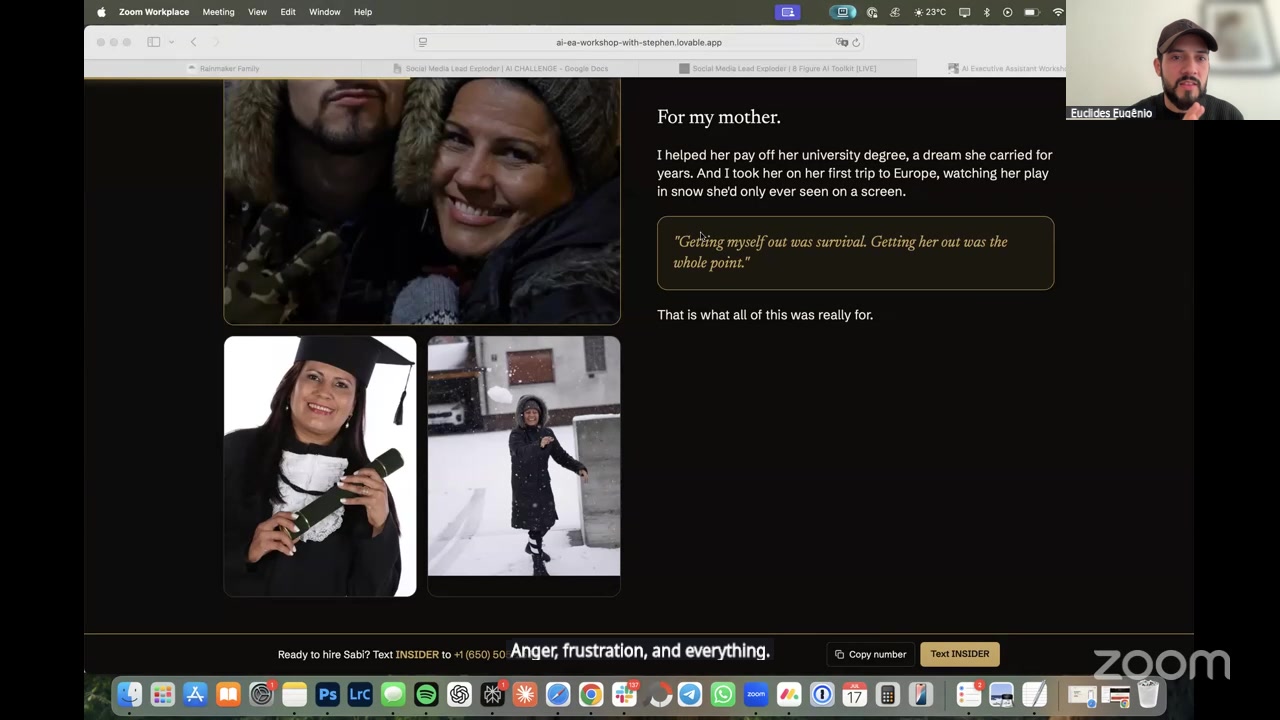Open Telegram from the Dock
Screen dimensions: 1280x720
pos(690,694)
